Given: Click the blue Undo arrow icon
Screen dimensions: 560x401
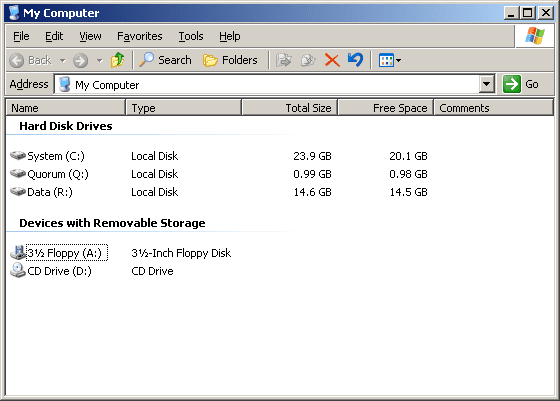Looking at the screenshot, I should (x=355, y=60).
